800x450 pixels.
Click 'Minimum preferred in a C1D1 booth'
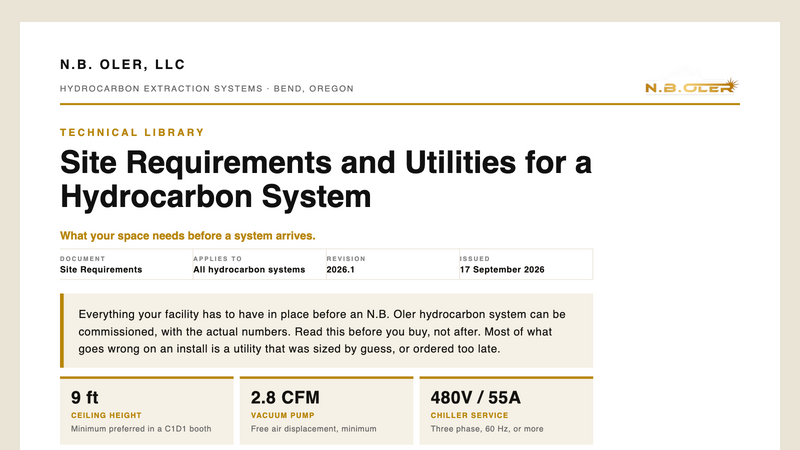(x=141, y=429)
